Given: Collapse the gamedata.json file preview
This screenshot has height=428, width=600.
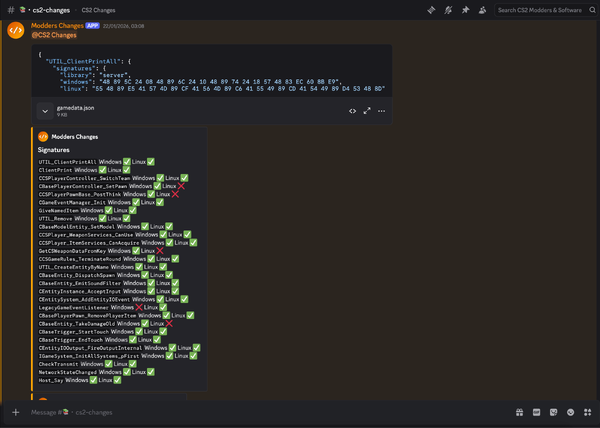Looking at the screenshot, I should pos(45,111).
